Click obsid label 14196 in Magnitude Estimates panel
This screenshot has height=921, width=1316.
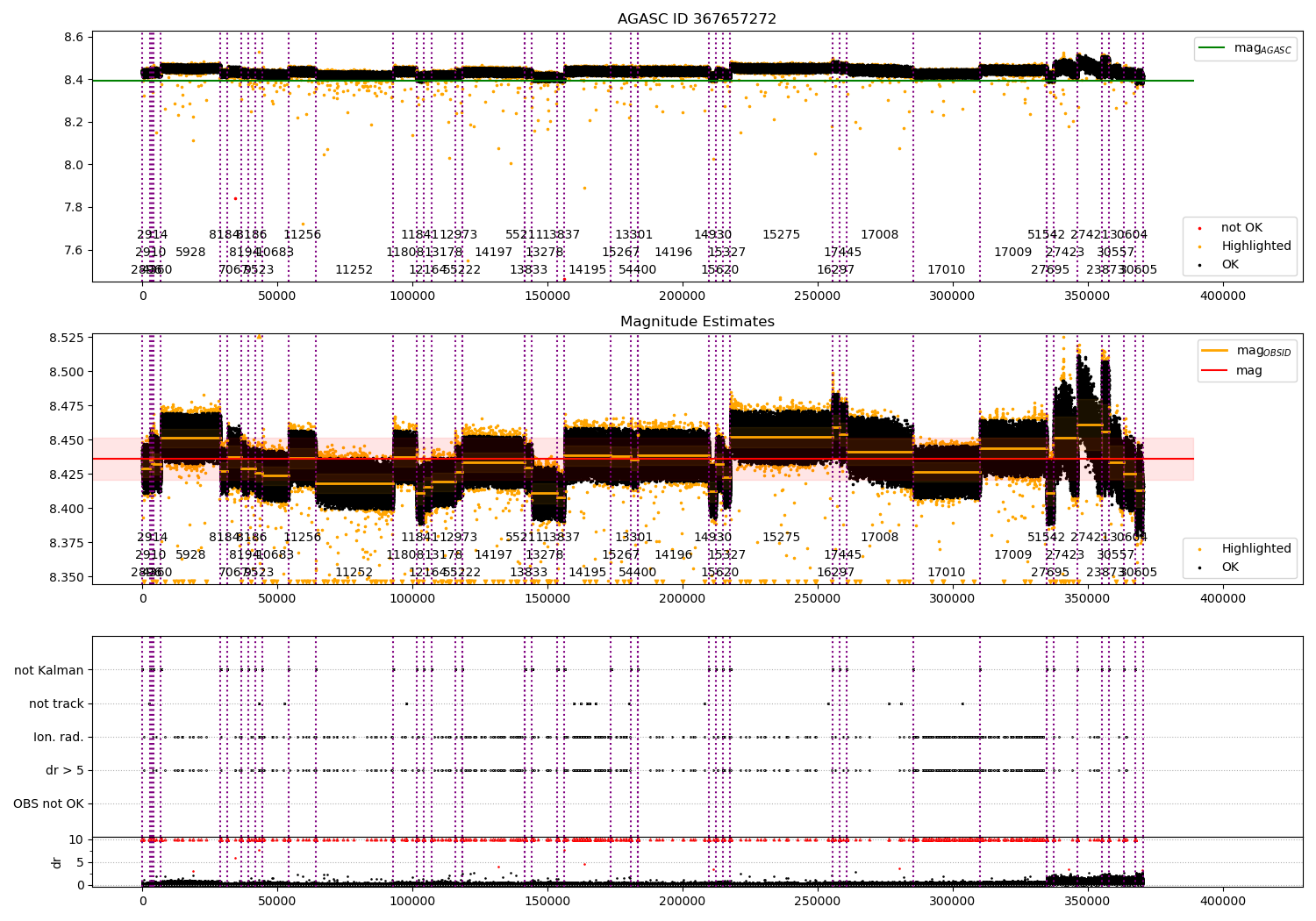[674, 555]
